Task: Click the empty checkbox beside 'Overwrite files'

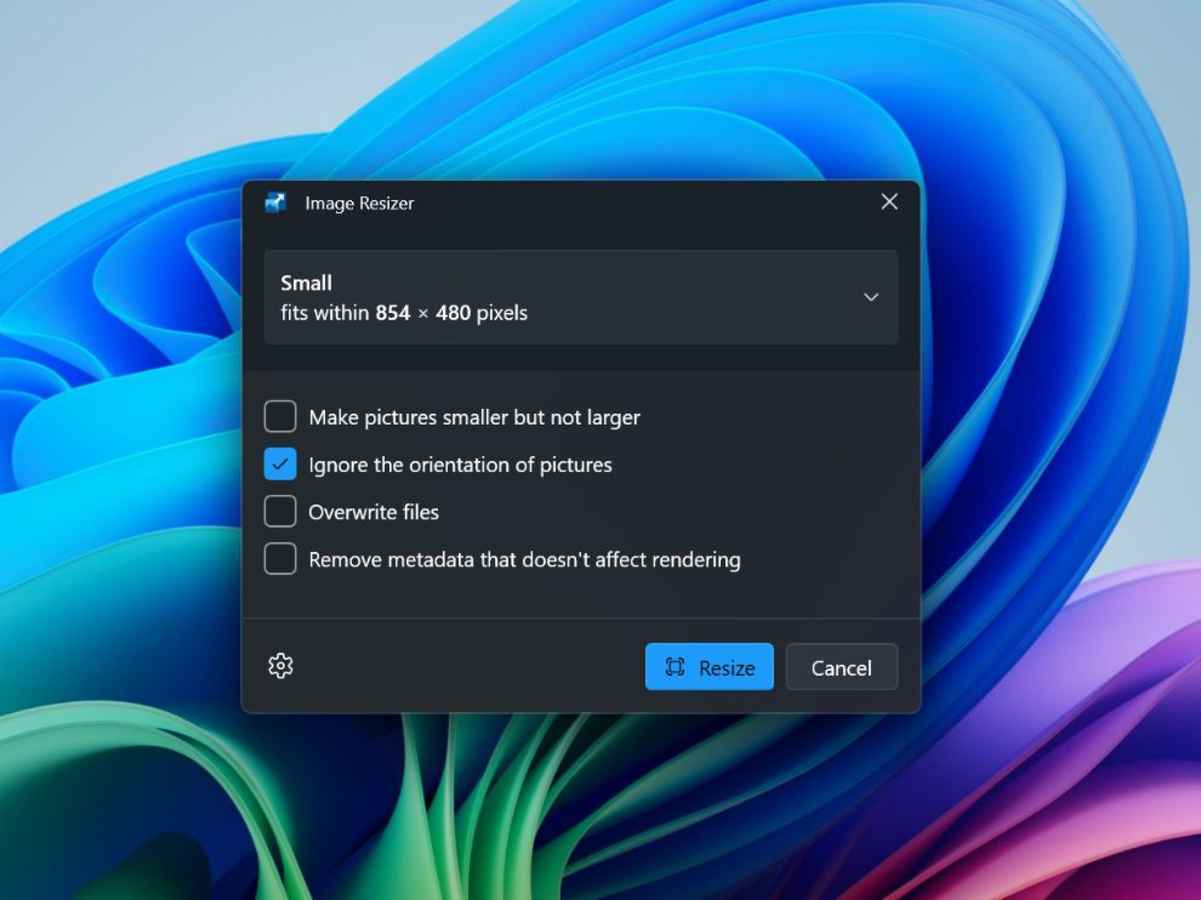Action: 279,511
